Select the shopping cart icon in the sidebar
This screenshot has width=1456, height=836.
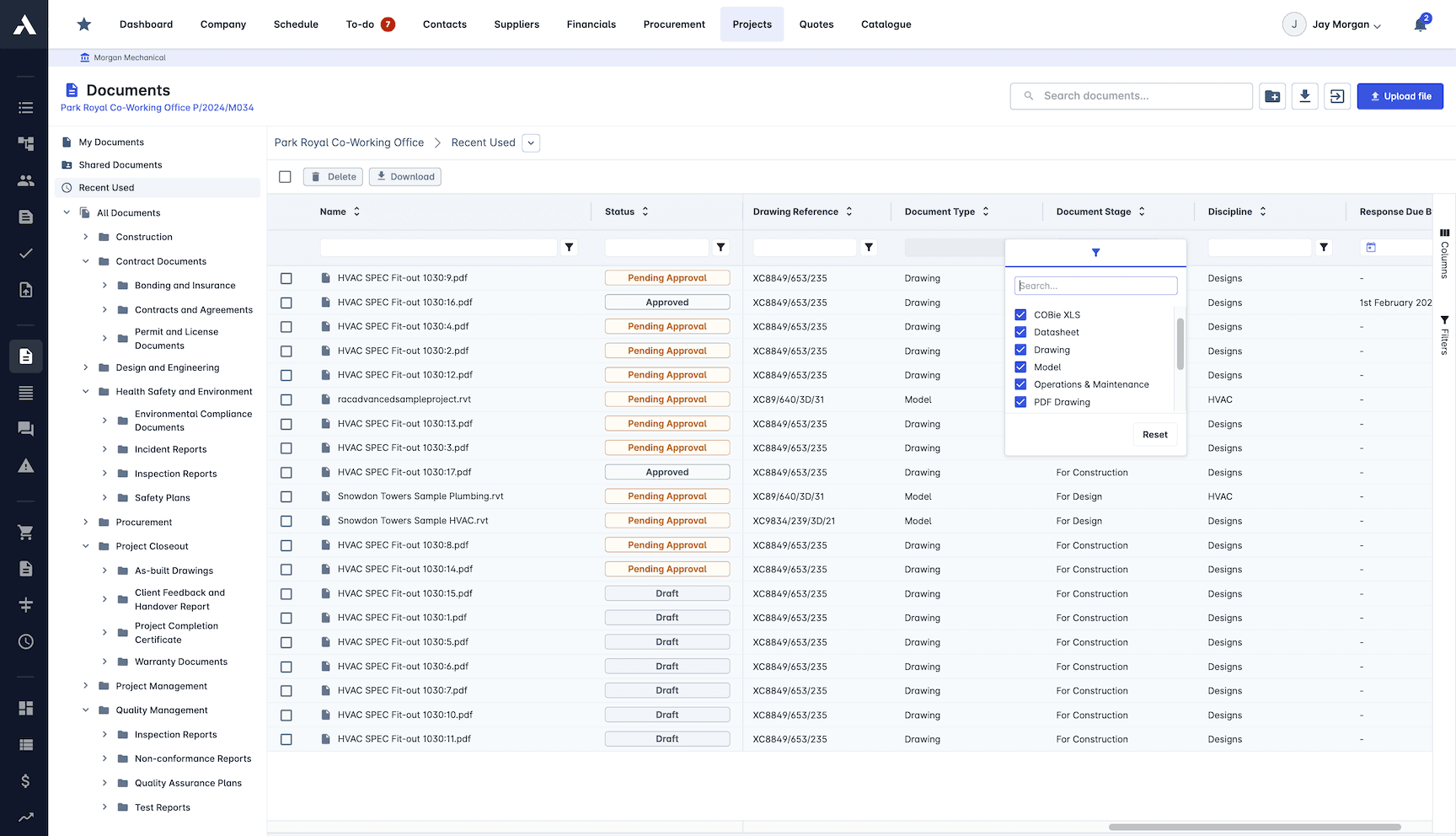(24, 532)
